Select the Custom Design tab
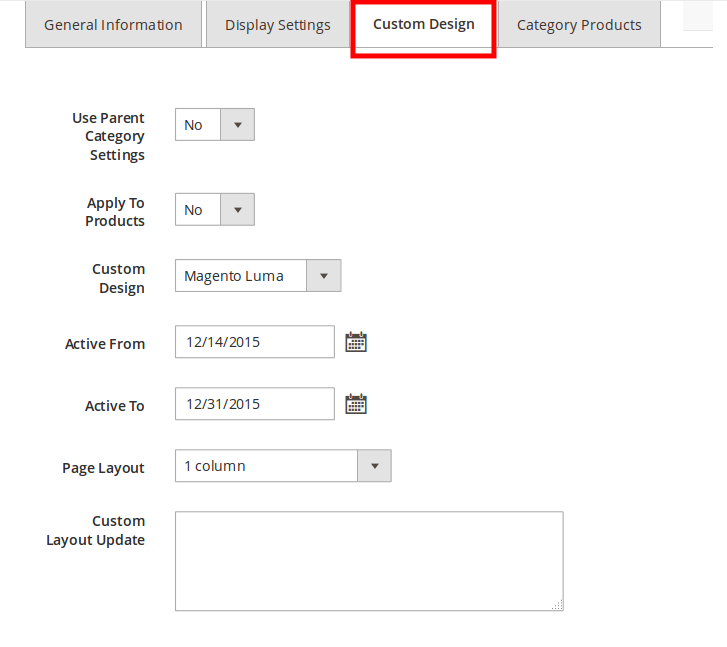The width and height of the screenshot is (727, 647). point(423,24)
